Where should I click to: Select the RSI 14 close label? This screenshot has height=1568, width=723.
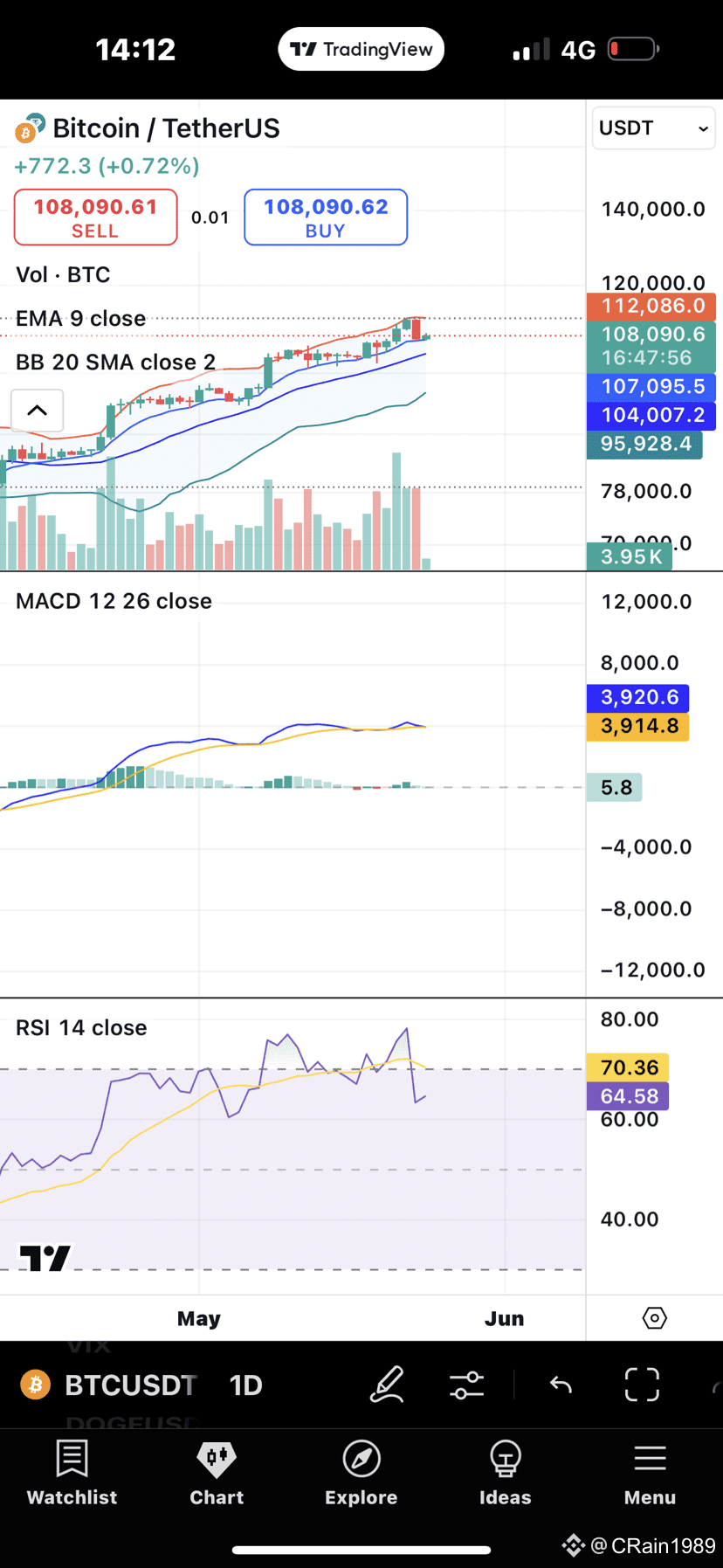[81, 1027]
